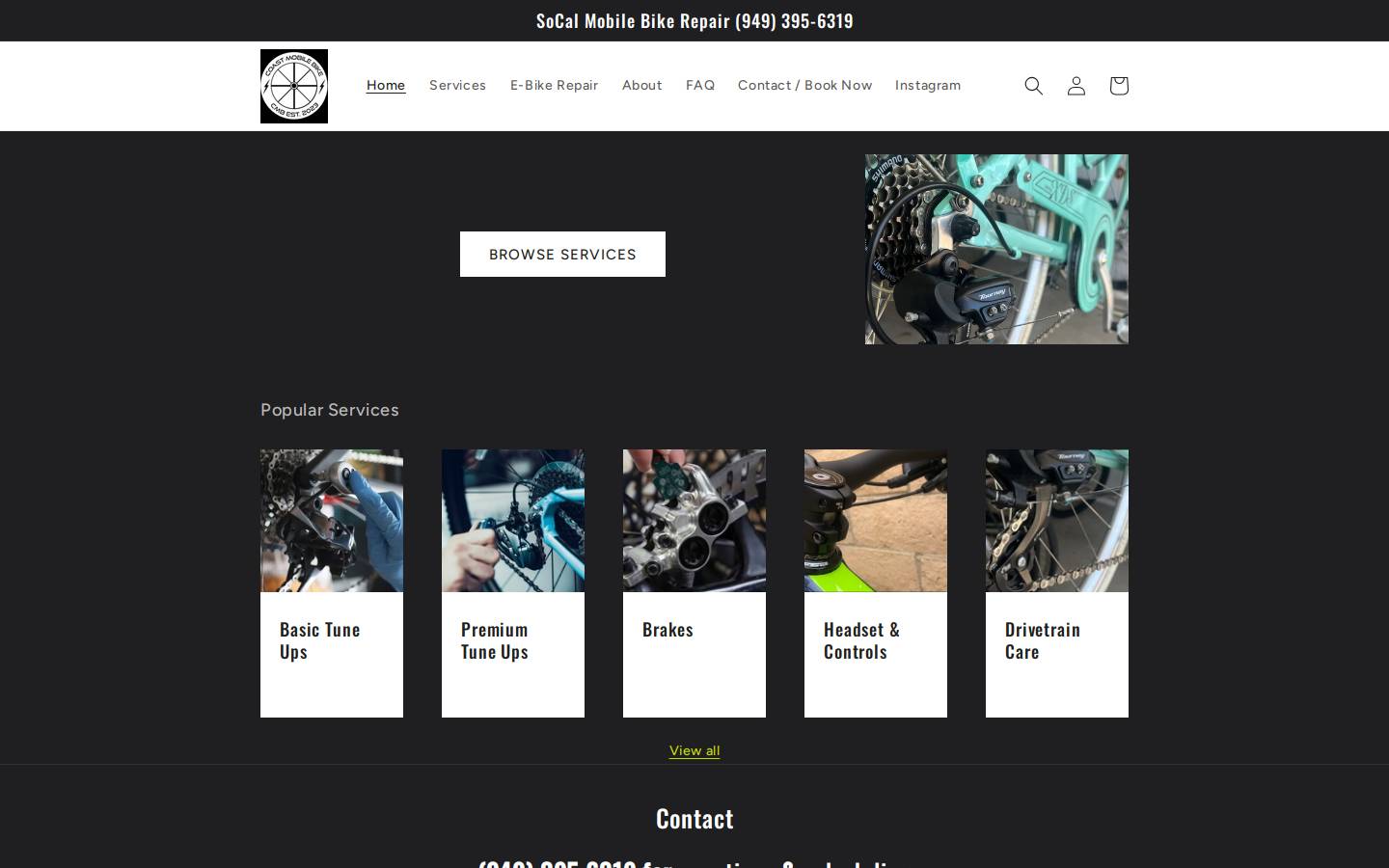Click the SoCal Mobile Bike Repair announcement
The height and width of the screenshot is (868, 1389).
click(x=694, y=20)
